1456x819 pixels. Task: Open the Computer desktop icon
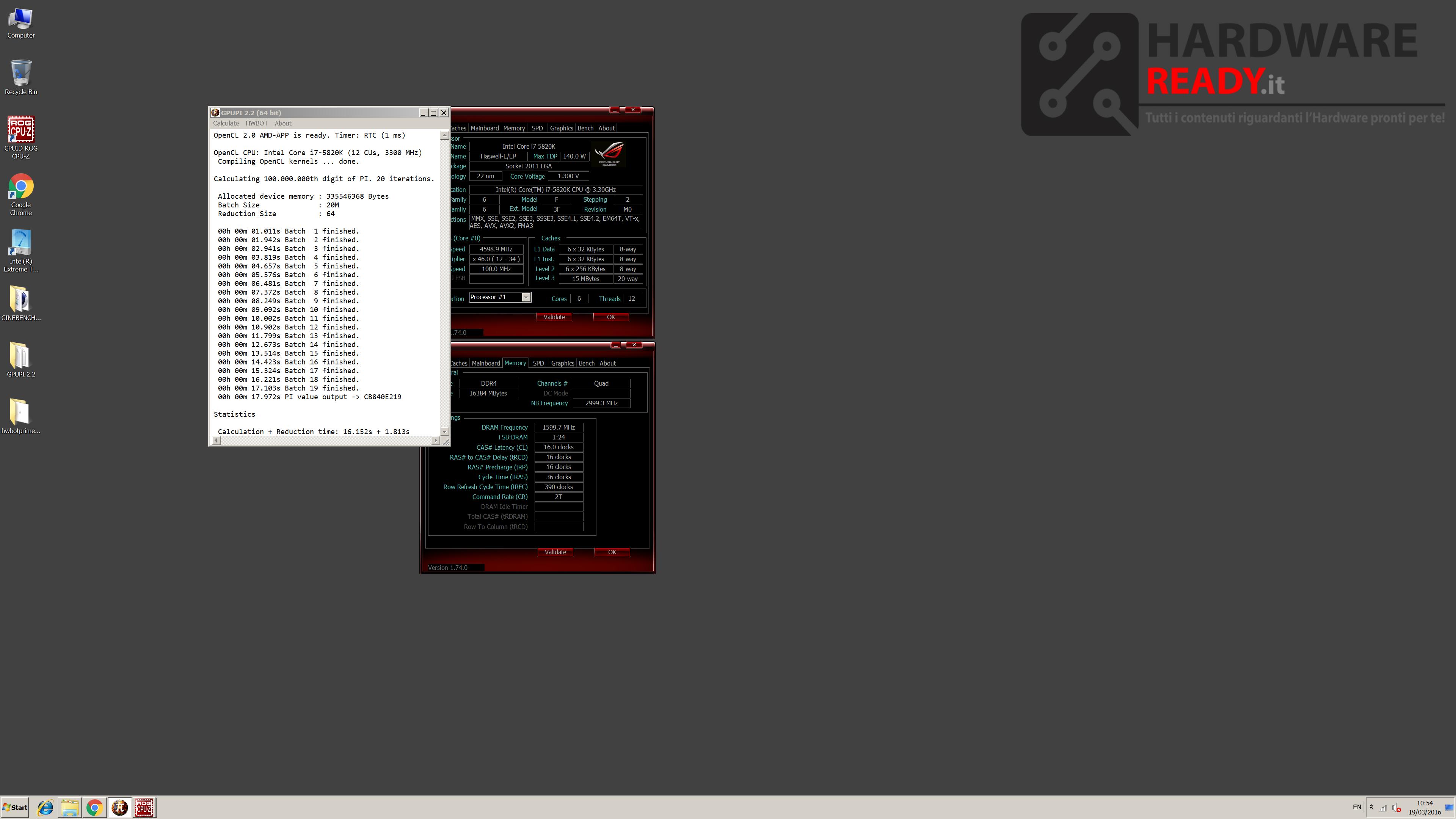click(21, 23)
